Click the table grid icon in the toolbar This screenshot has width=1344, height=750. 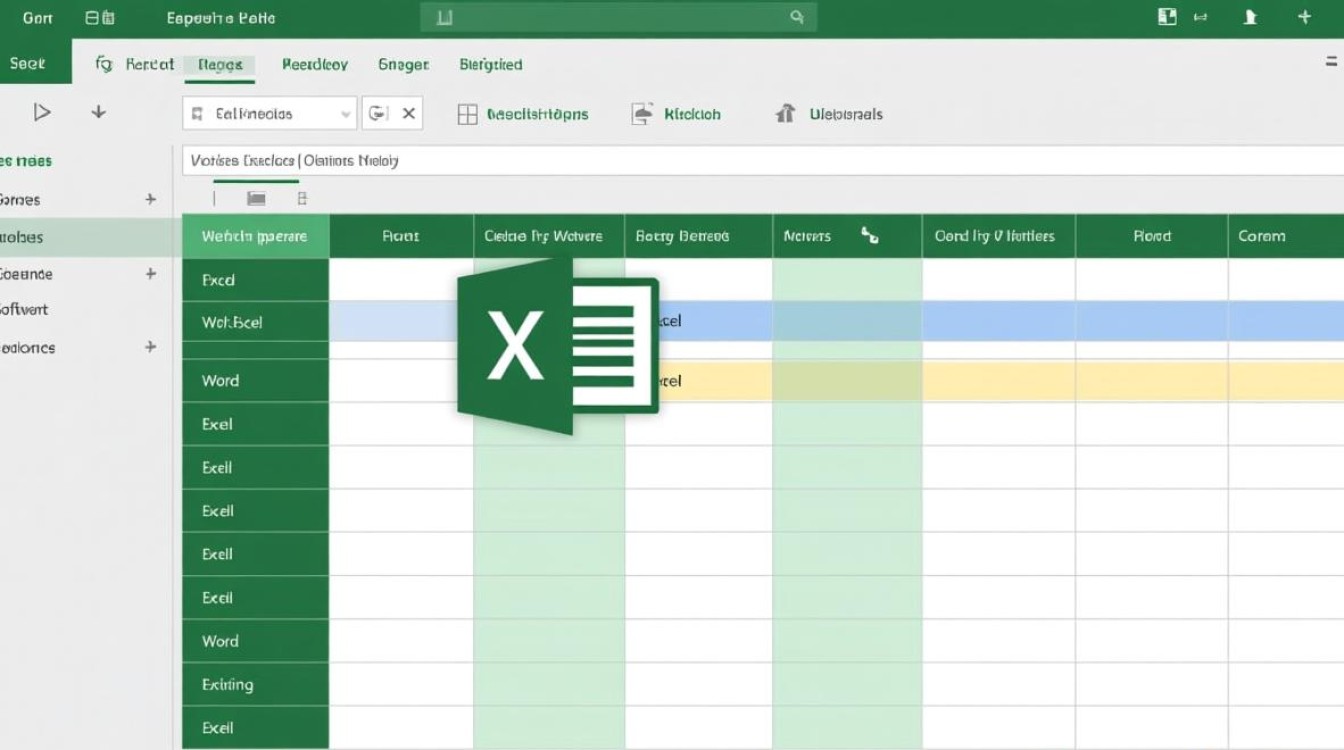click(x=467, y=114)
